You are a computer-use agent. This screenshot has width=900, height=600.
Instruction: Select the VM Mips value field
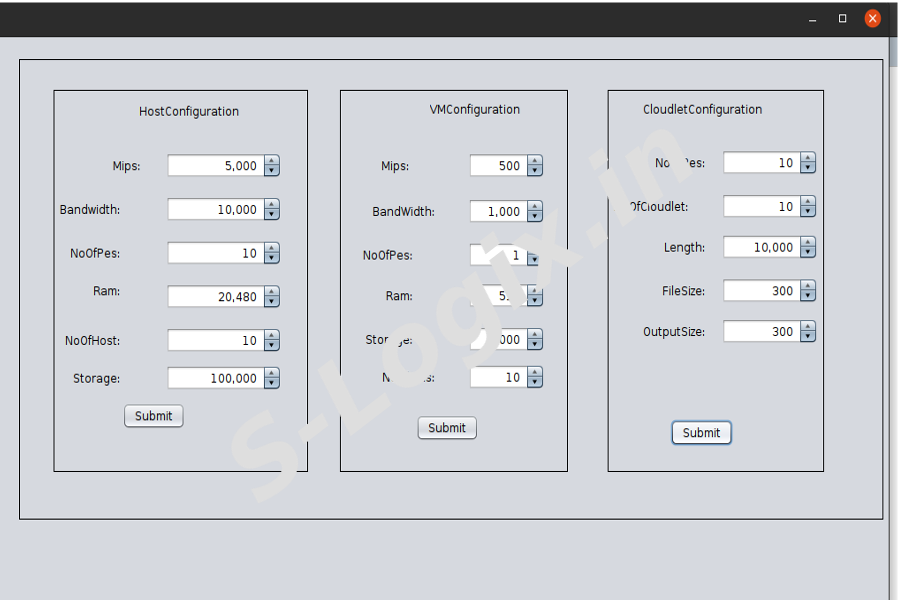[x=498, y=166]
